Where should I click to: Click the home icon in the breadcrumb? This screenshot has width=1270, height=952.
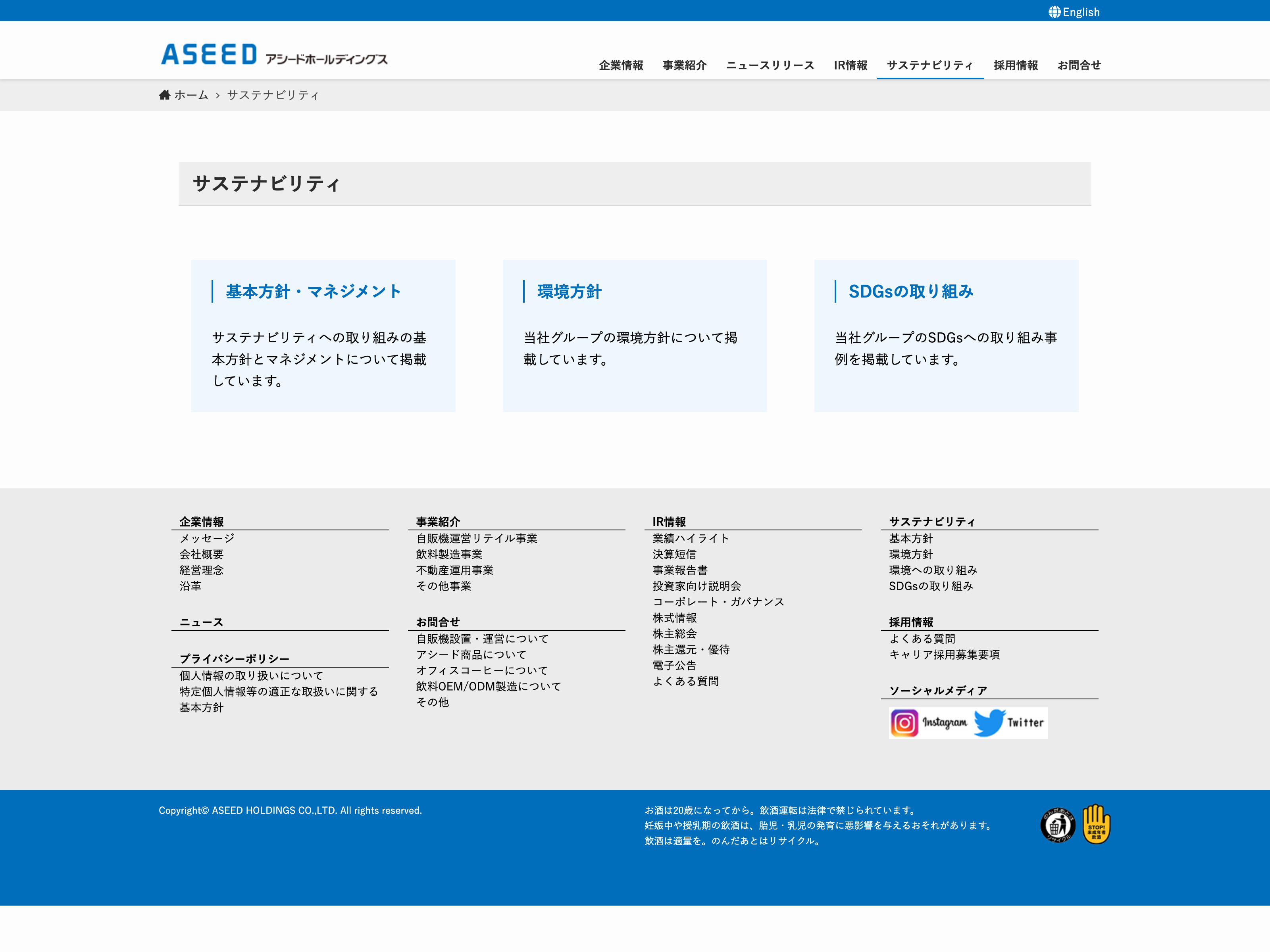(165, 95)
